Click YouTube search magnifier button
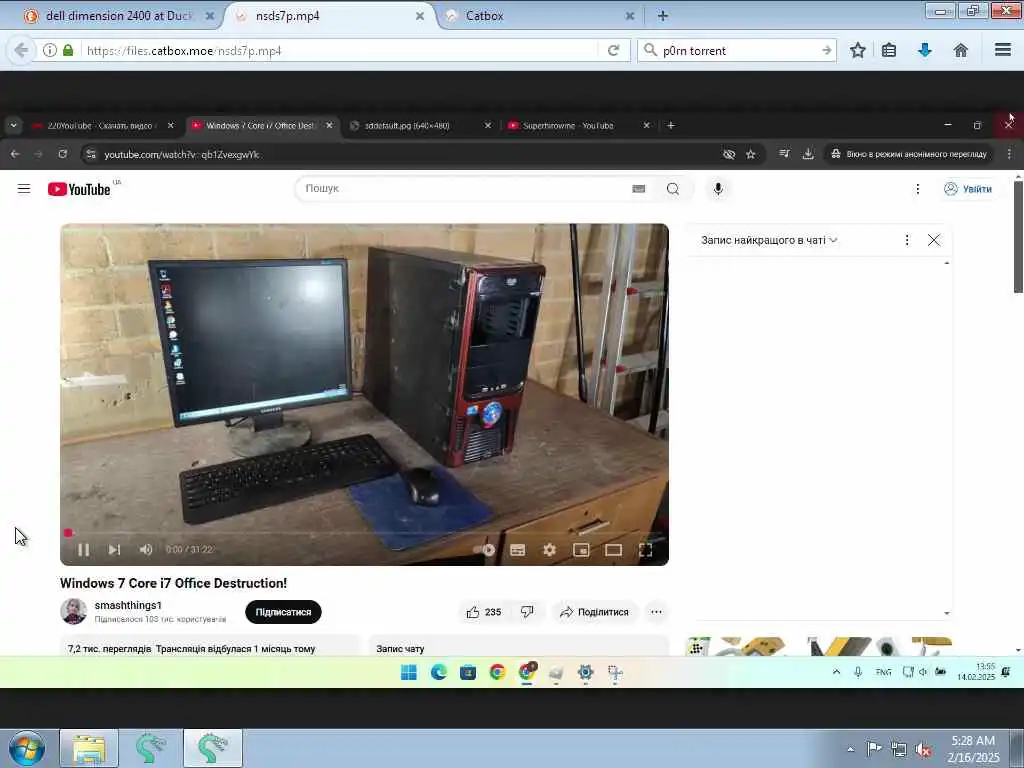 coord(673,189)
